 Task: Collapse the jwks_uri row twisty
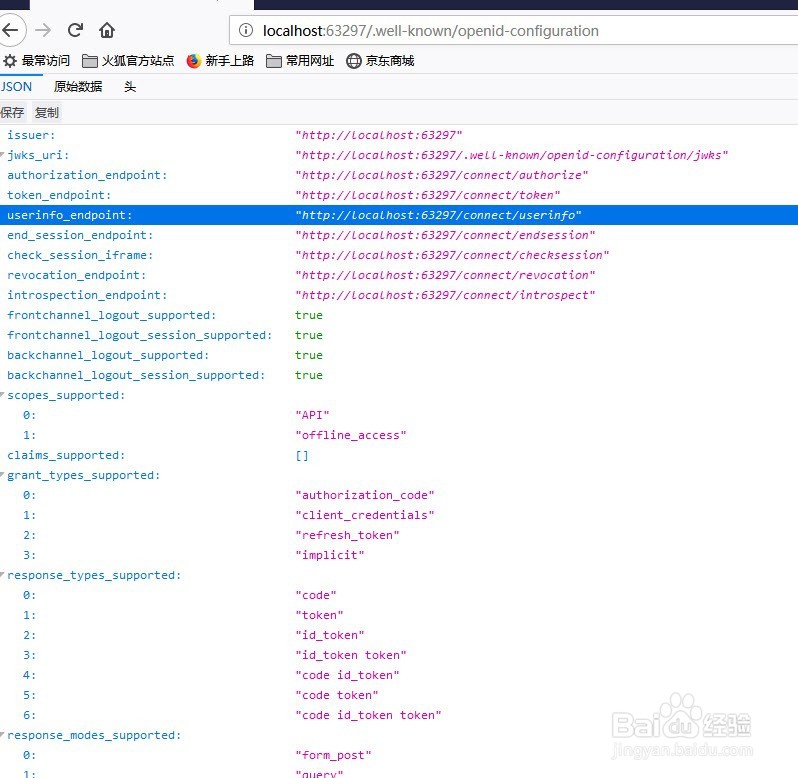3,154
